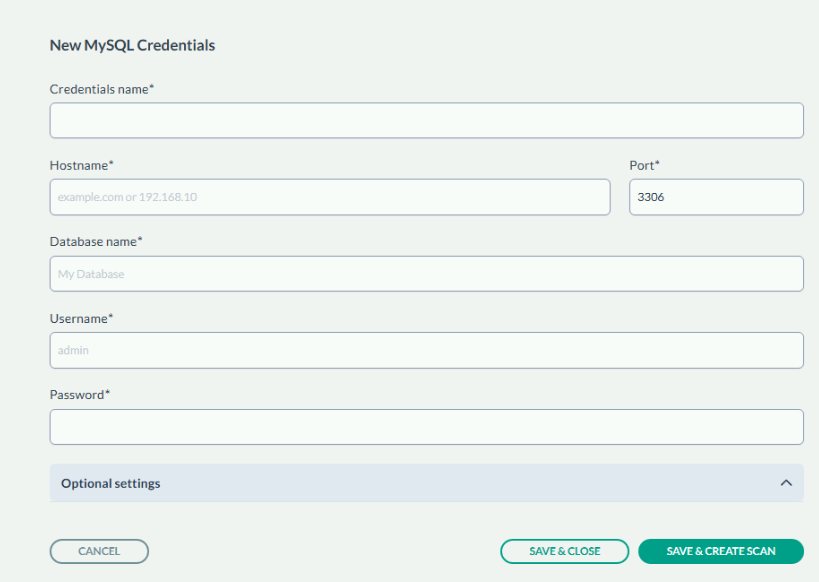Click the example.com placeholder in Hostname
Image resolution: width=819 pixels, height=582 pixels.
pyautogui.click(x=127, y=197)
